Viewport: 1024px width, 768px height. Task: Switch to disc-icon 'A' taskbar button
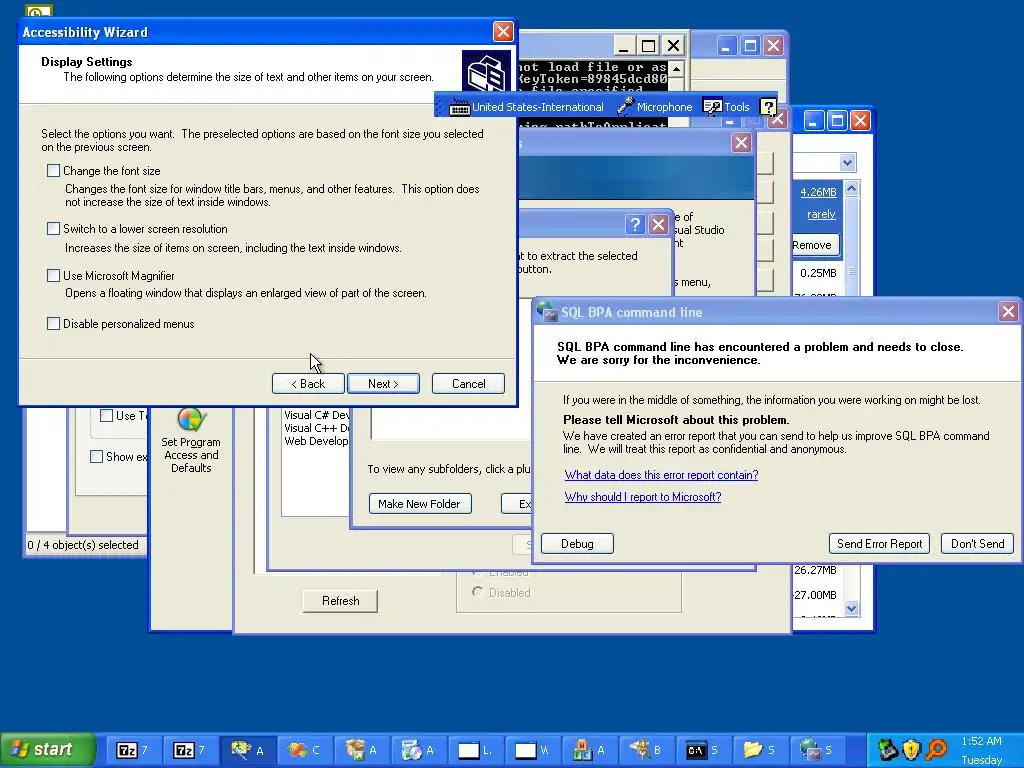click(x=419, y=750)
